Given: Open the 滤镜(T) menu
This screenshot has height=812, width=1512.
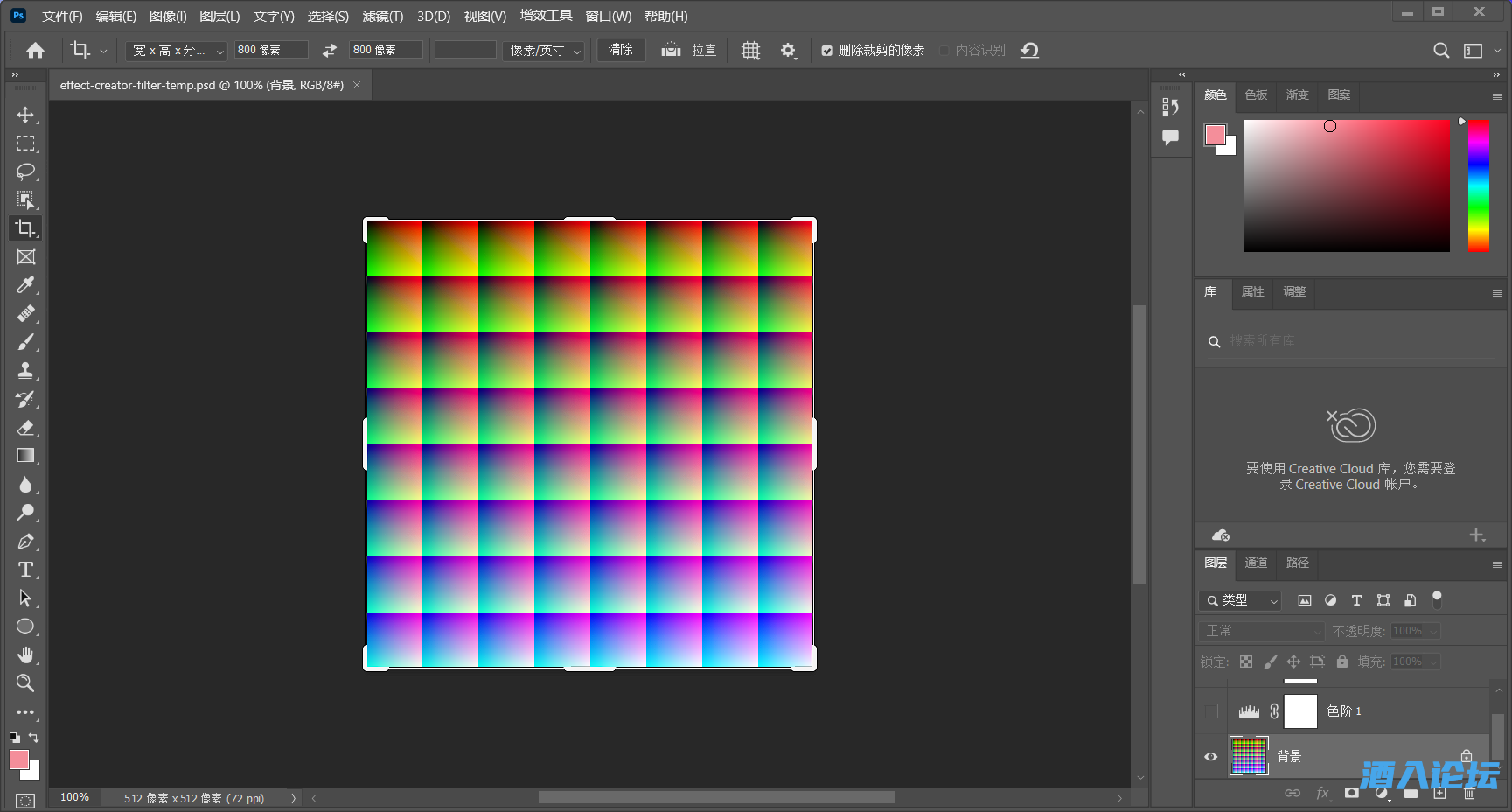Looking at the screenshot, I should coord(382,16).
